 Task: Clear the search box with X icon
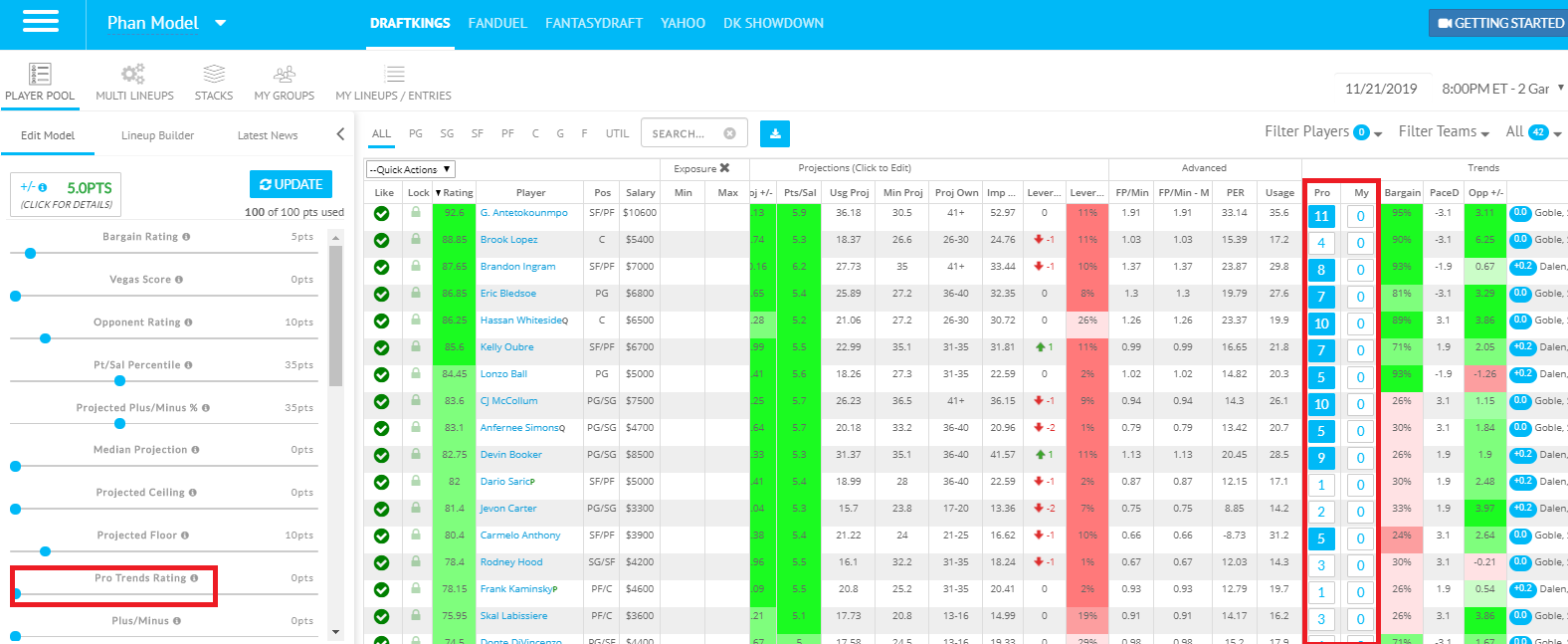click(x=729, y=133)
